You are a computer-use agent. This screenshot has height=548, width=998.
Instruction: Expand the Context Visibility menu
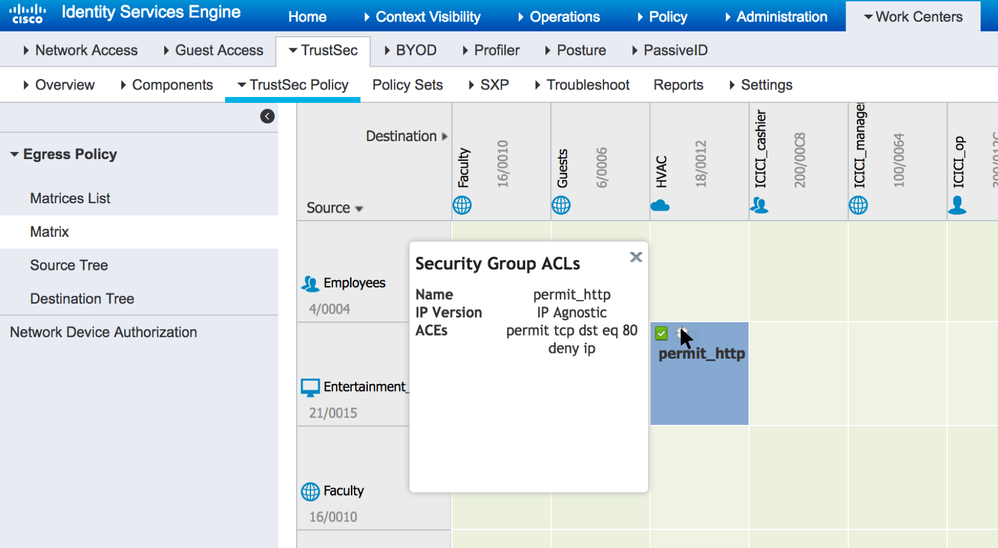(422, 17)
